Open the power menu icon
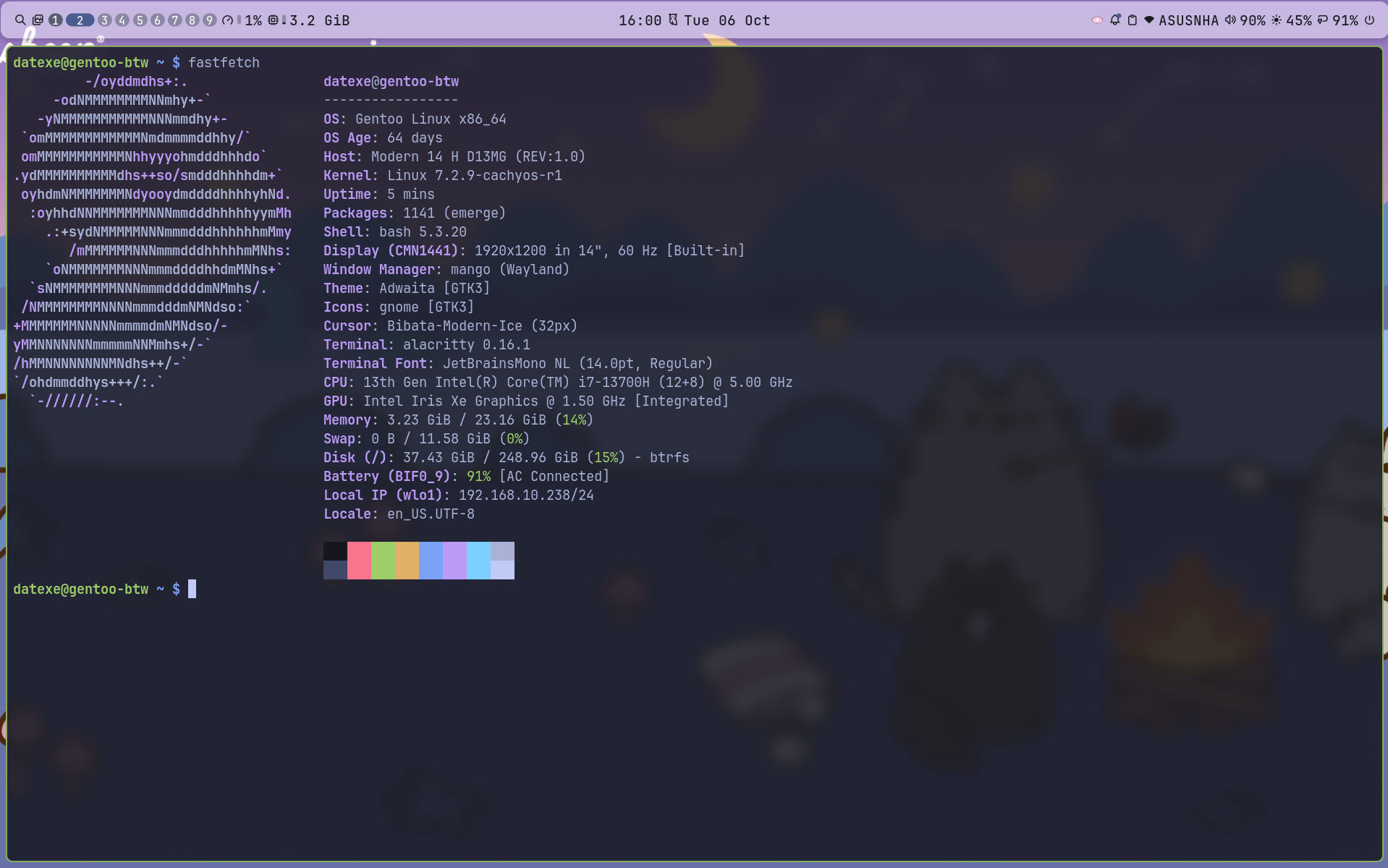Screen dimensions: 1388x868 1369,20
